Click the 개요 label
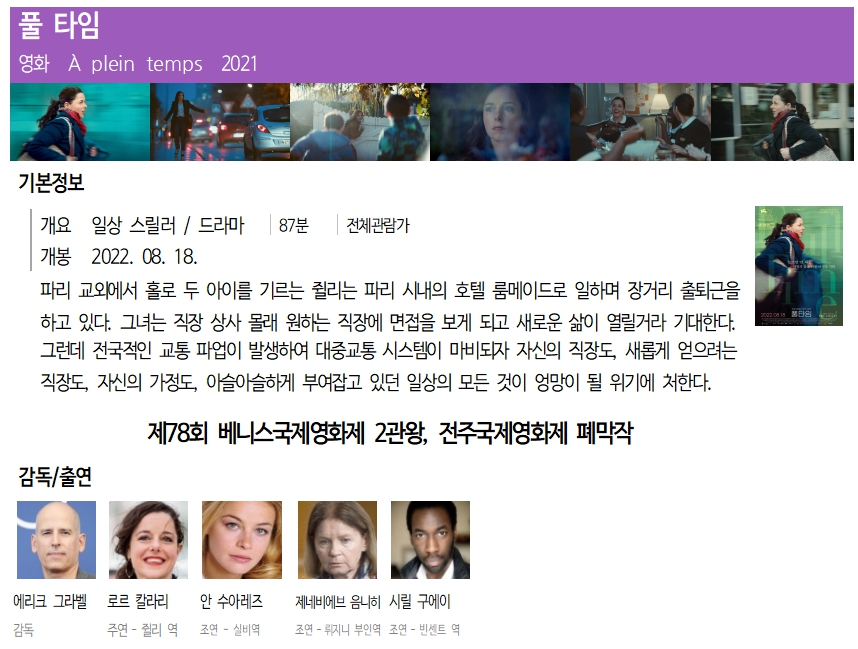Image resolution: width=858 pixels, height=649 pixels. [x=56, y=225]
